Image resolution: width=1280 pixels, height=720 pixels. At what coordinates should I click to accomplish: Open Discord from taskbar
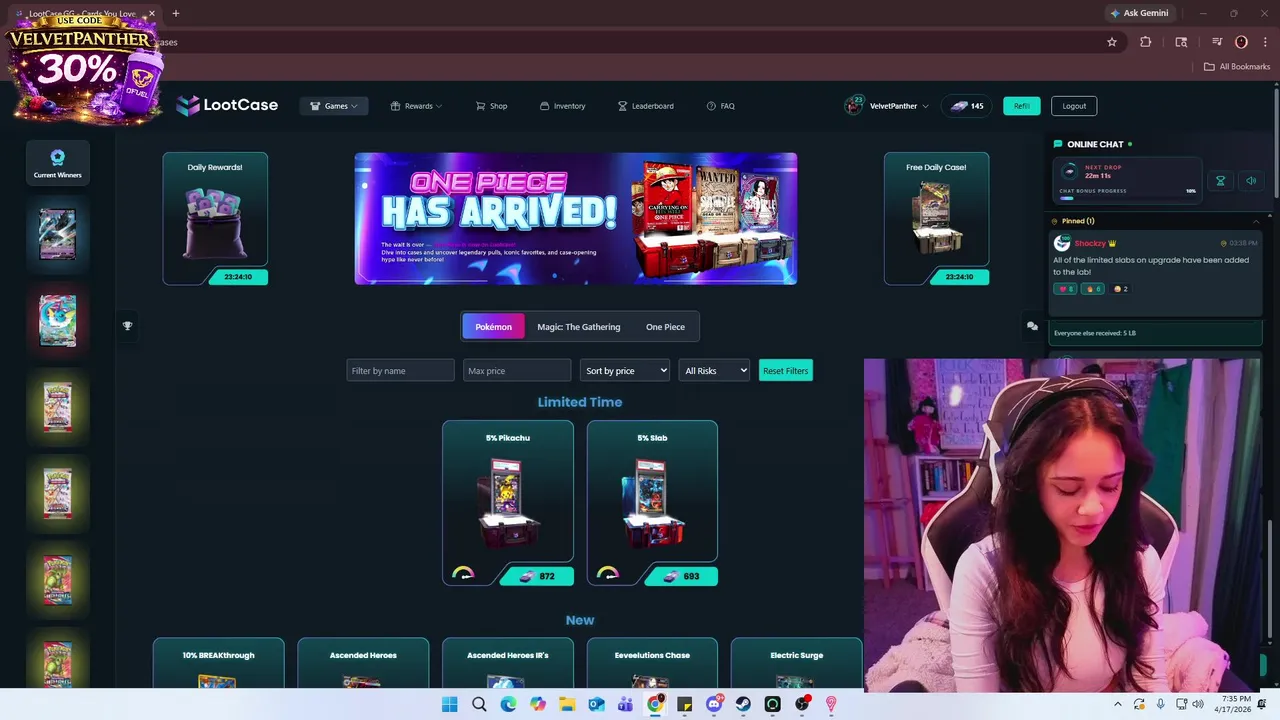(714, 704)
